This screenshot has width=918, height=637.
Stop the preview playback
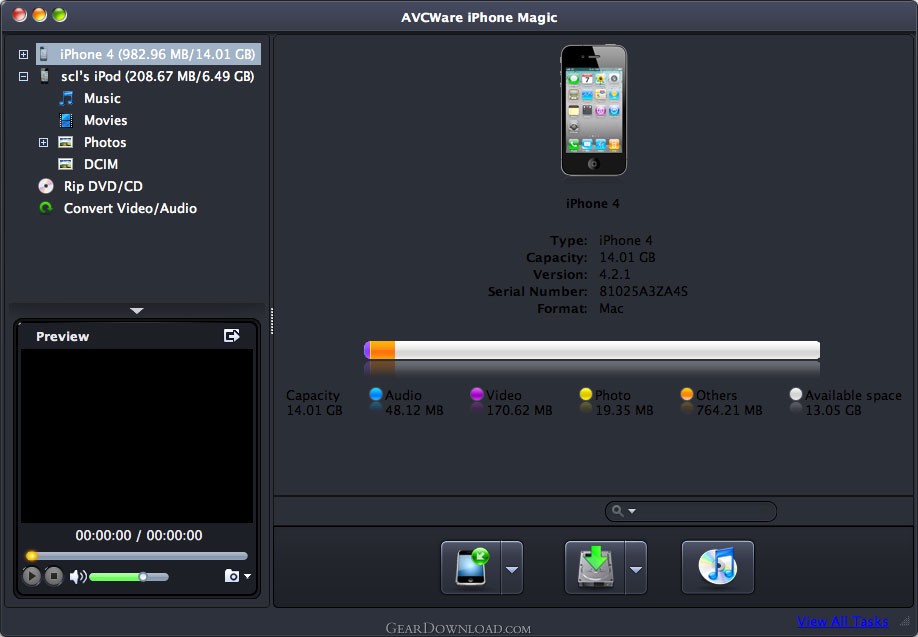pos(54,576)
